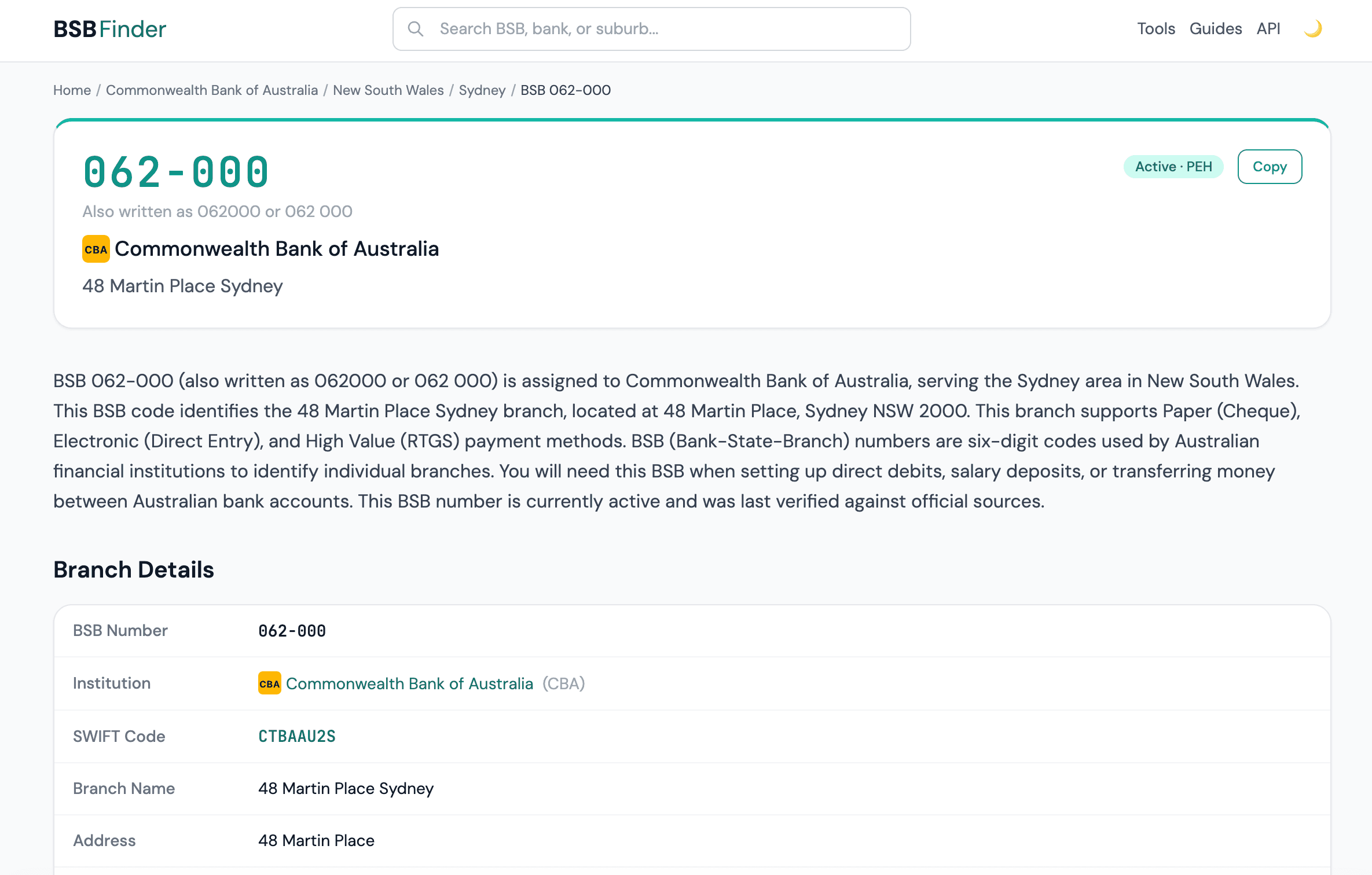This screenshot has height=875, width=1372.
Task: Open Commonwealth Bank of Australia breadcrumb link
Action: coord(211,90)
